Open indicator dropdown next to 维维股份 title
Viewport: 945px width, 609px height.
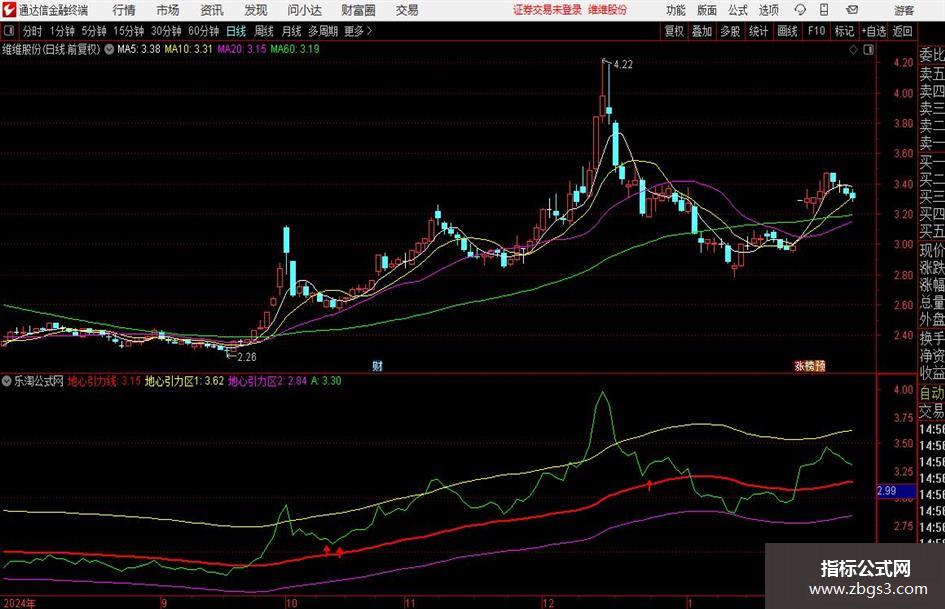(x=109, y=49)
